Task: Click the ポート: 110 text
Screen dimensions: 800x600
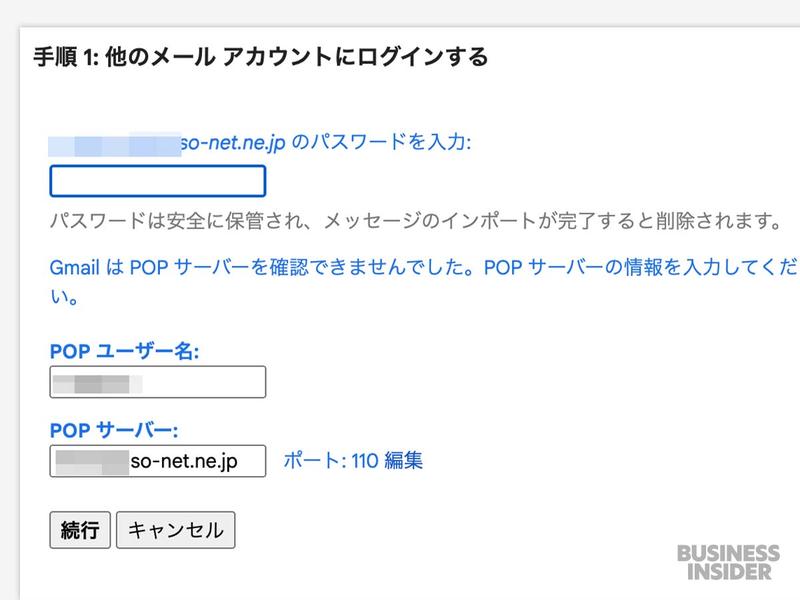Action: pos(331,460)
